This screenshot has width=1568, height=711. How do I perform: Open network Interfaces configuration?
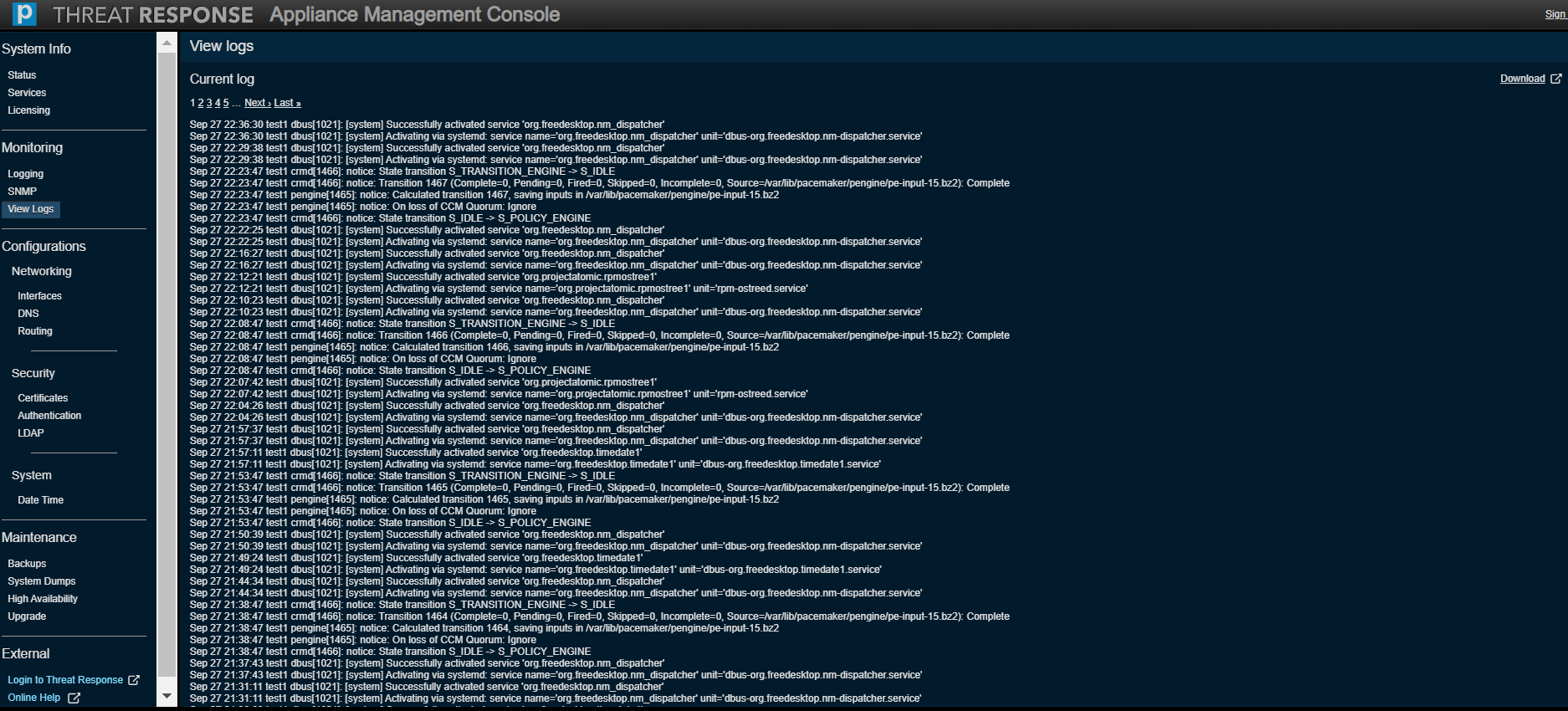pyautogui.click(x=40, y=296)
